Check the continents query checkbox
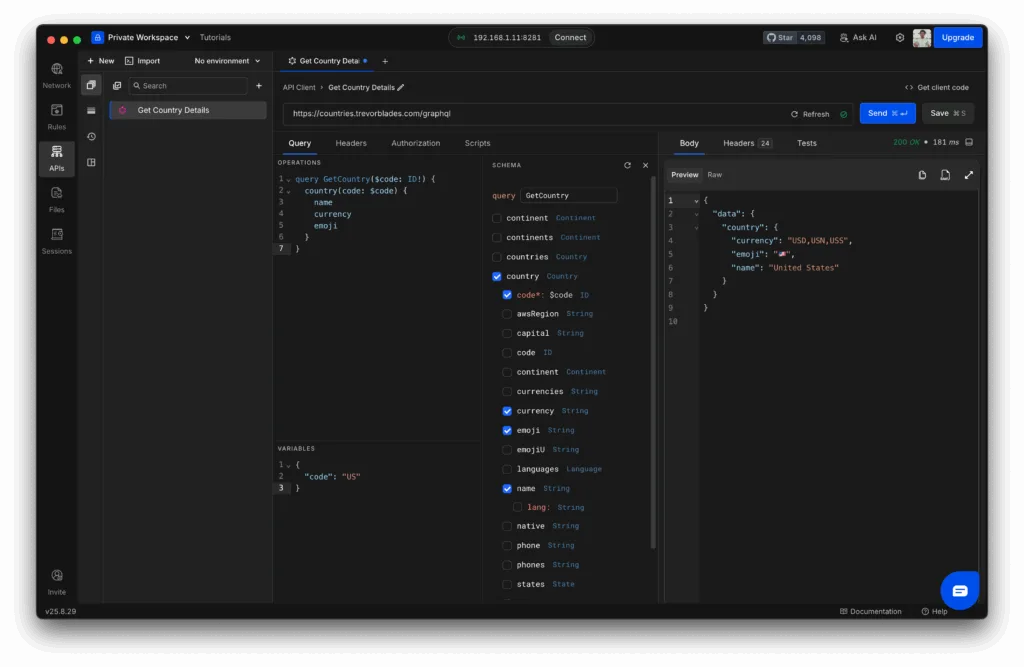 tap(497, 238)
